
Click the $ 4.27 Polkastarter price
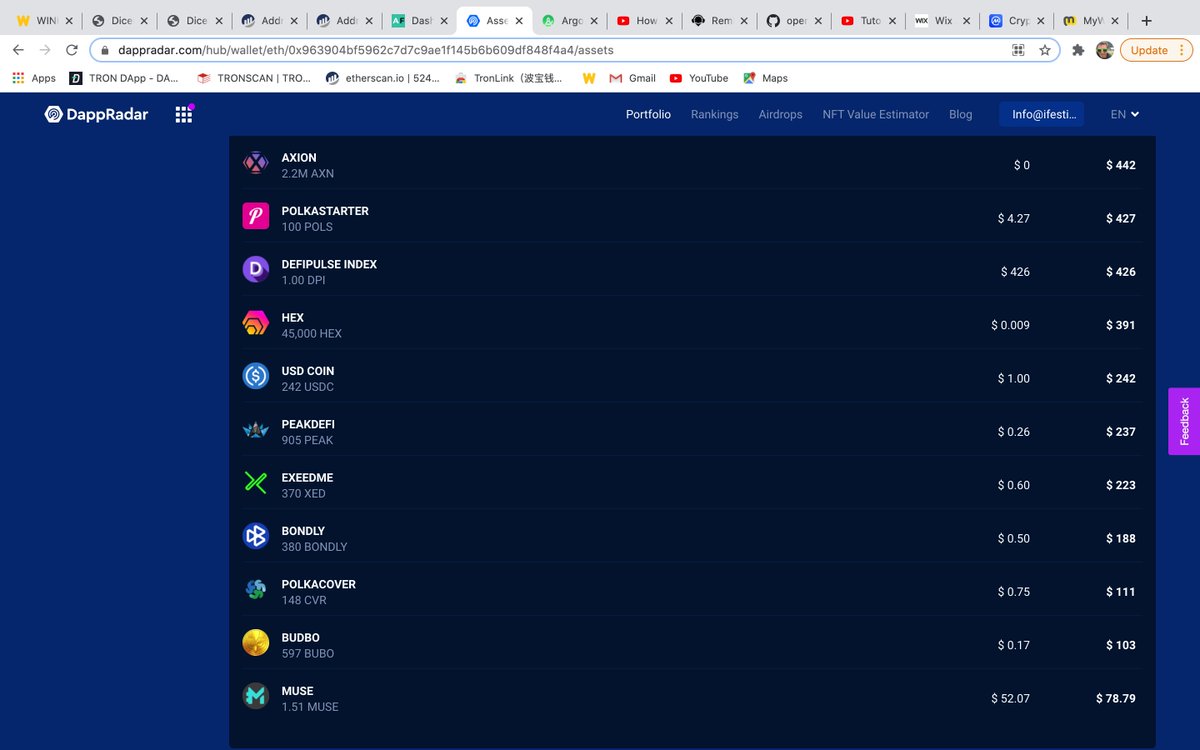(1014, 218)
